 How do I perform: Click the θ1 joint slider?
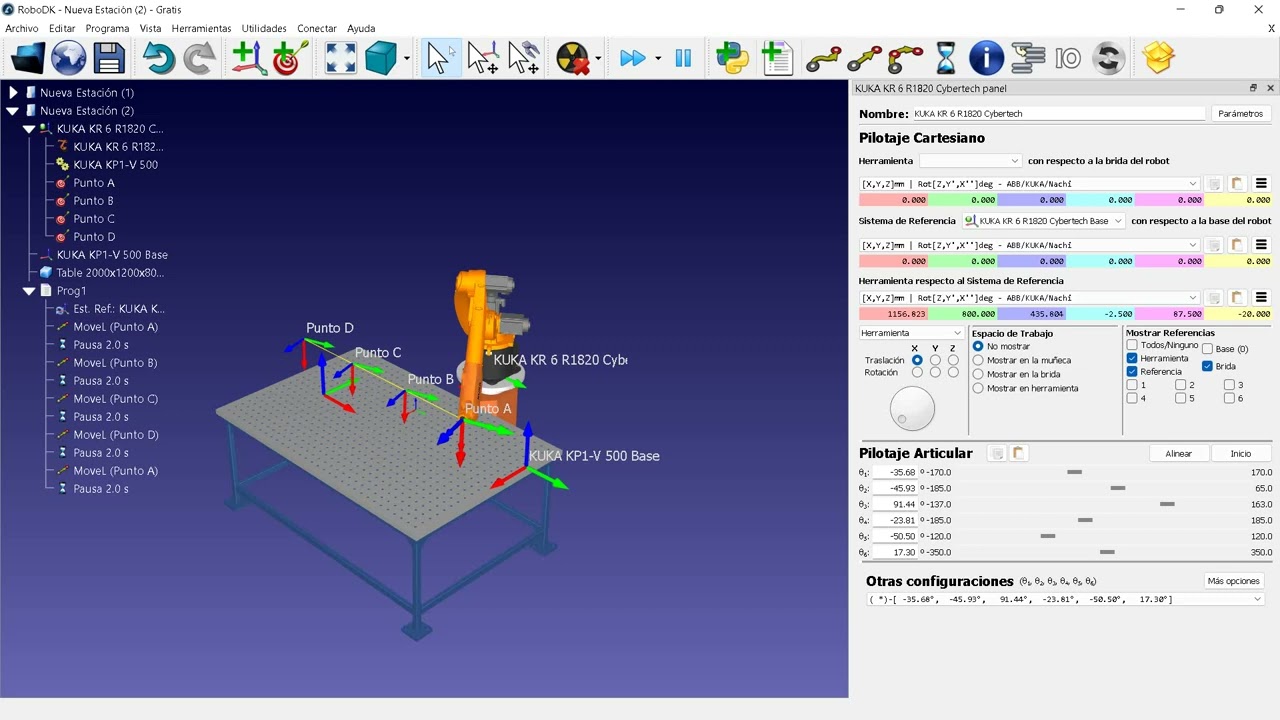click(1074, 472)
